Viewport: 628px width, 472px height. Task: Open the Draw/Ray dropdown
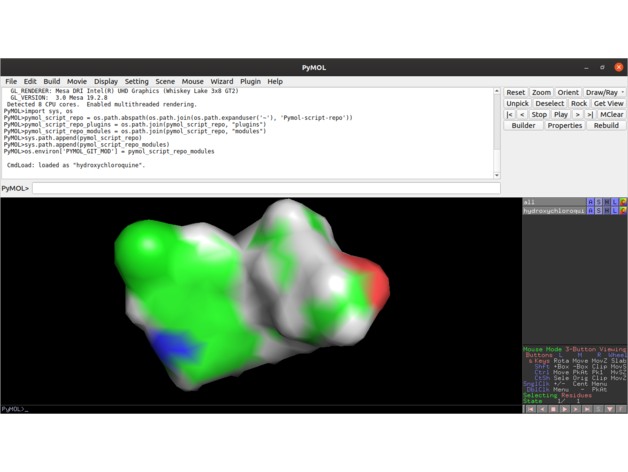coord(604,93)
